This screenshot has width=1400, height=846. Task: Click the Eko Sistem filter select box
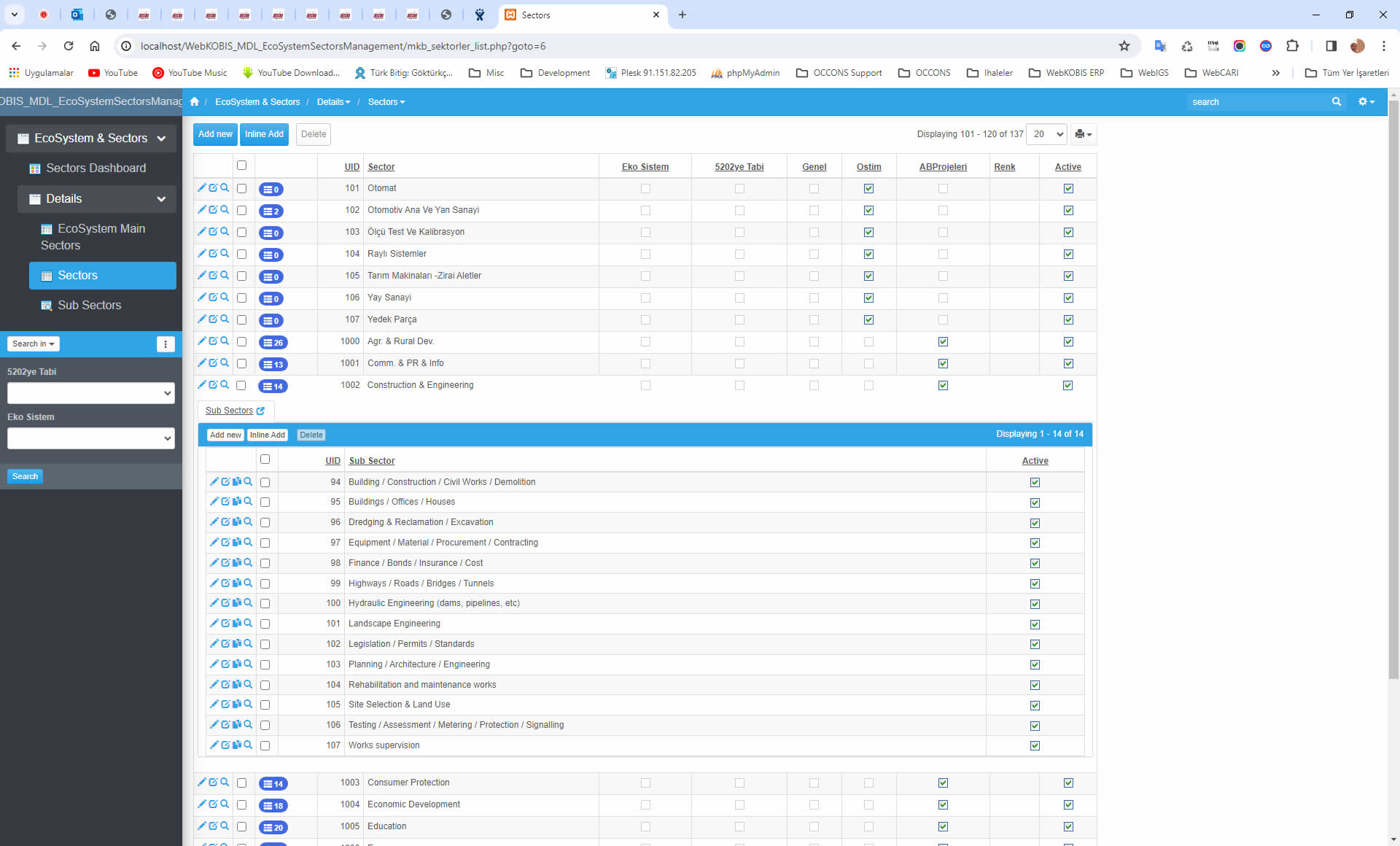click(91, 438)
